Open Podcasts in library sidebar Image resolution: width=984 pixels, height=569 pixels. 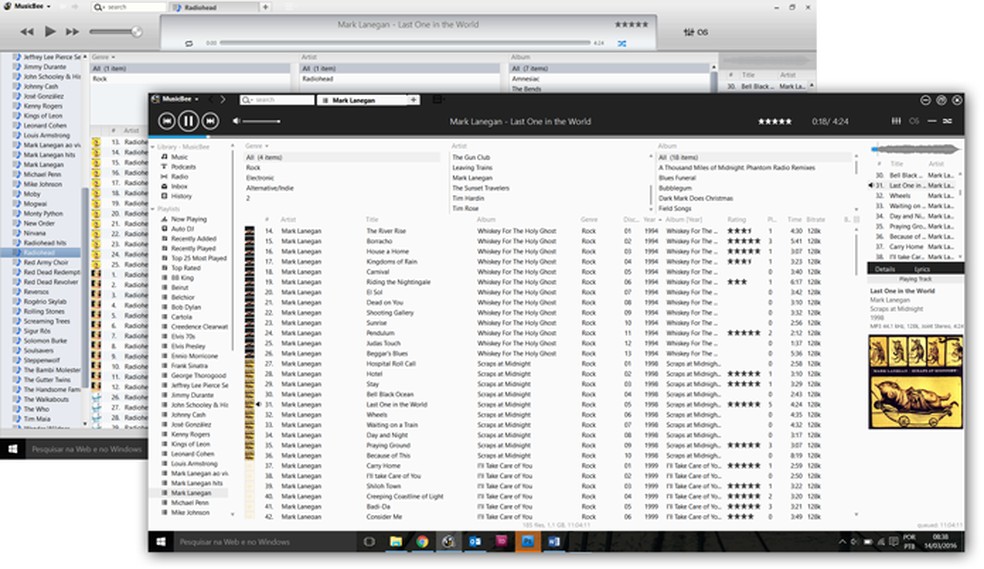(183, 167)
